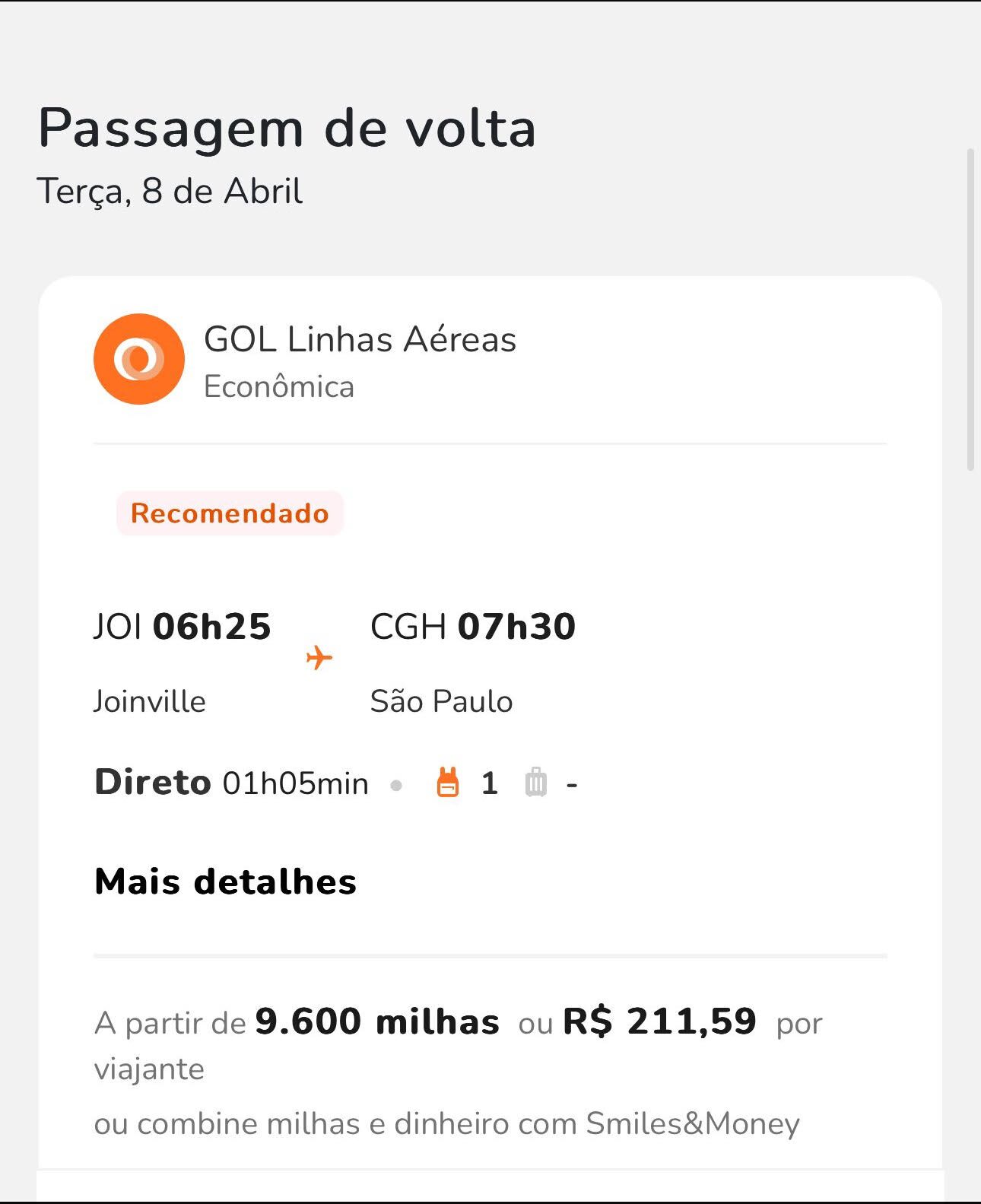The width and height of the screenshot is (981, 1204).
Task: Click the GOL Linhas Aéreas orange logo
Action: point(139,359)
